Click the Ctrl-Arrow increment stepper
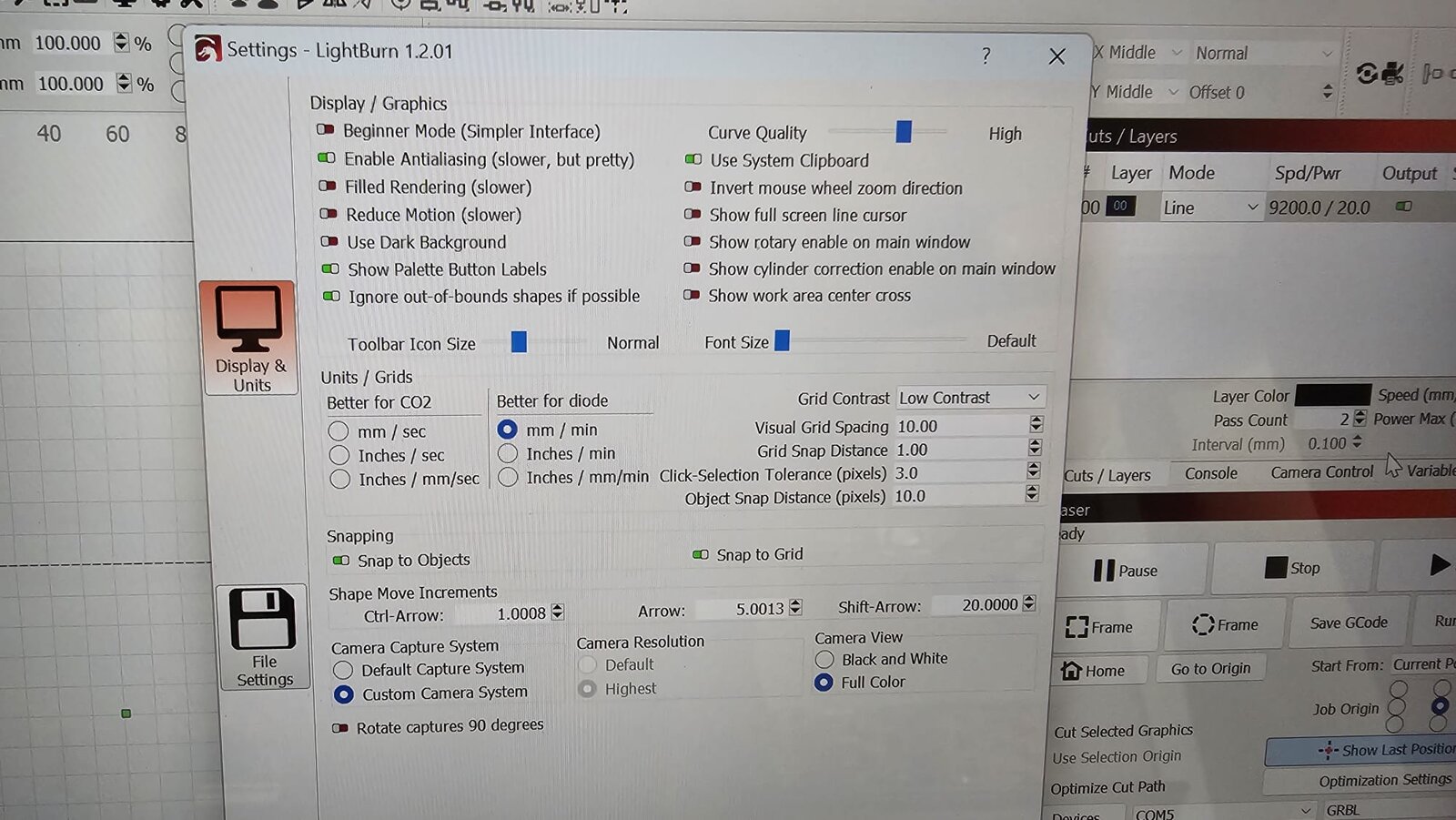 [x=558, y=612]
